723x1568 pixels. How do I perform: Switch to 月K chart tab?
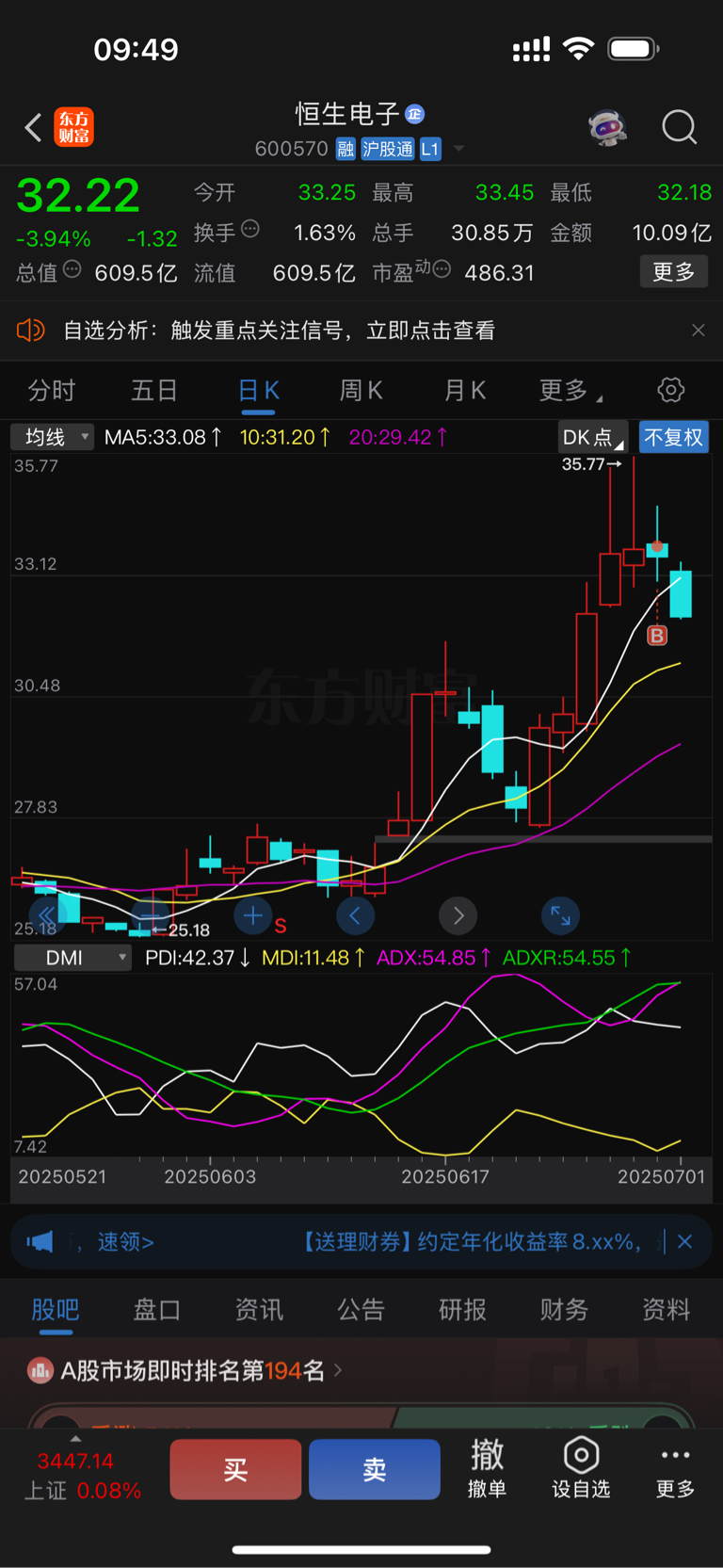[465, 390]
